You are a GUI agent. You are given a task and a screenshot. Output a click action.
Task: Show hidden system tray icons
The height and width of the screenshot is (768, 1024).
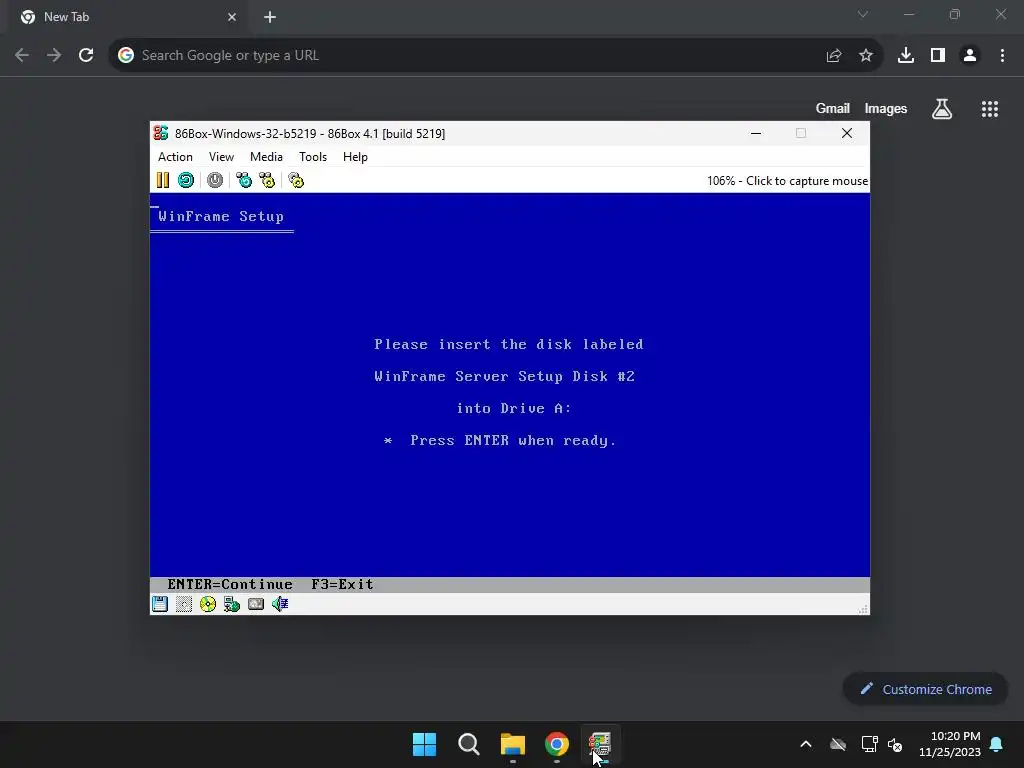[x=806, y=744]
